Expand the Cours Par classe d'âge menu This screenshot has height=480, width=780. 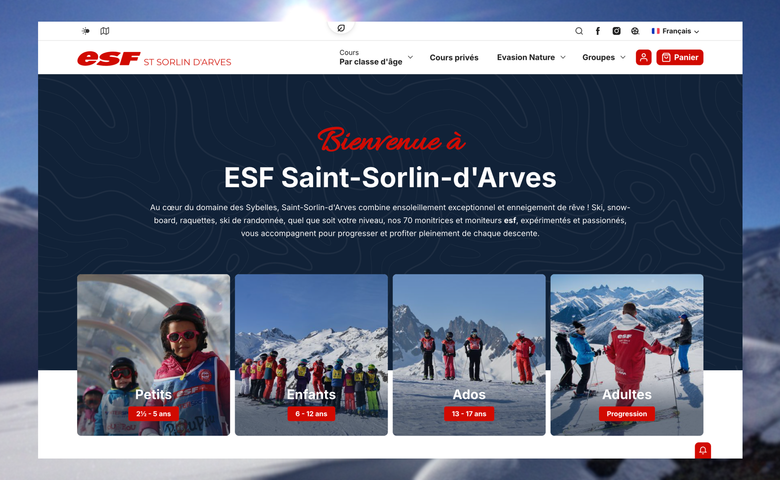[376, 57]
